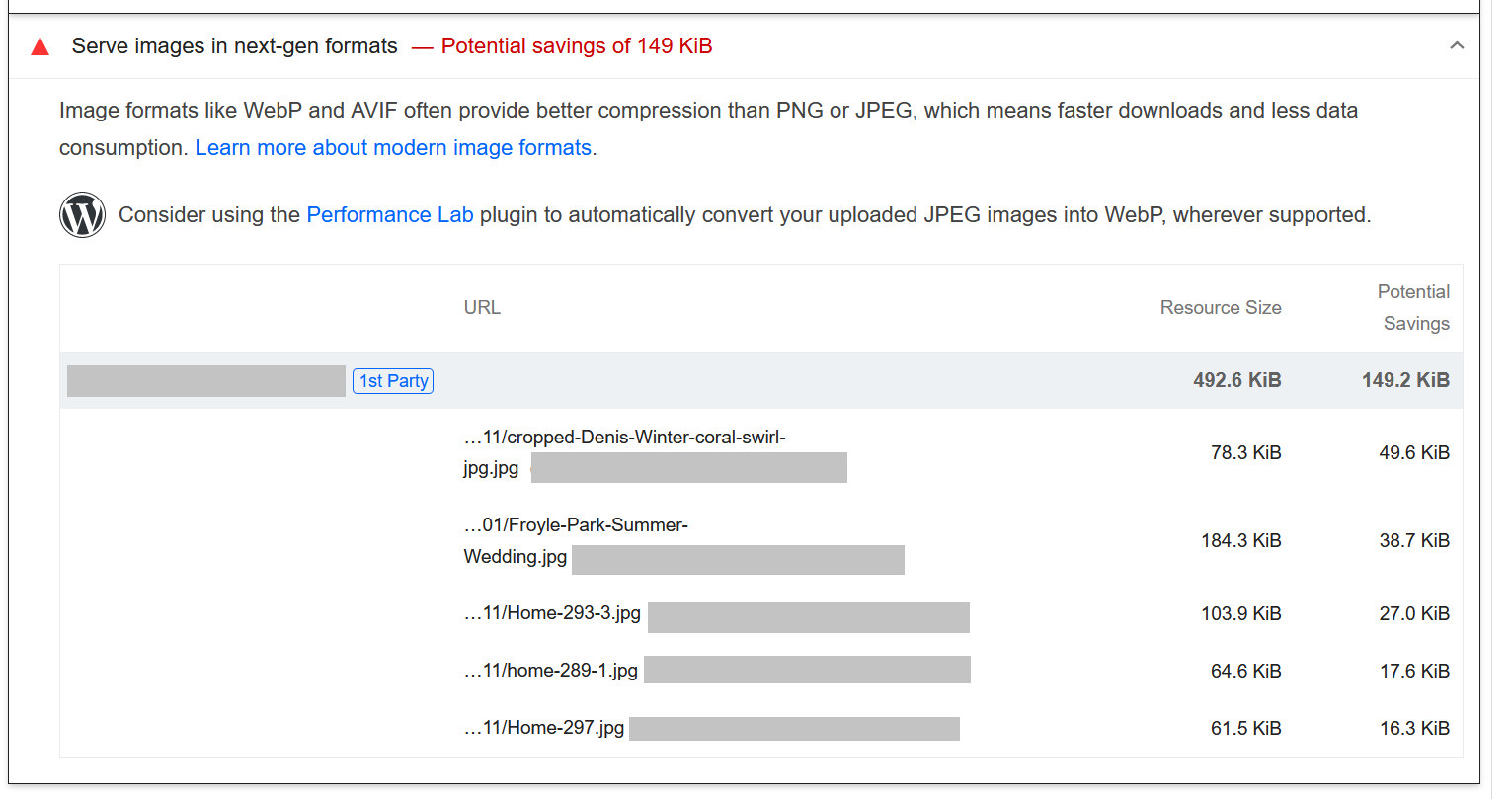Viewport: 1512px width, 799px height.
Task: Click the WordPress logo icon
Action: pos(82,214)
